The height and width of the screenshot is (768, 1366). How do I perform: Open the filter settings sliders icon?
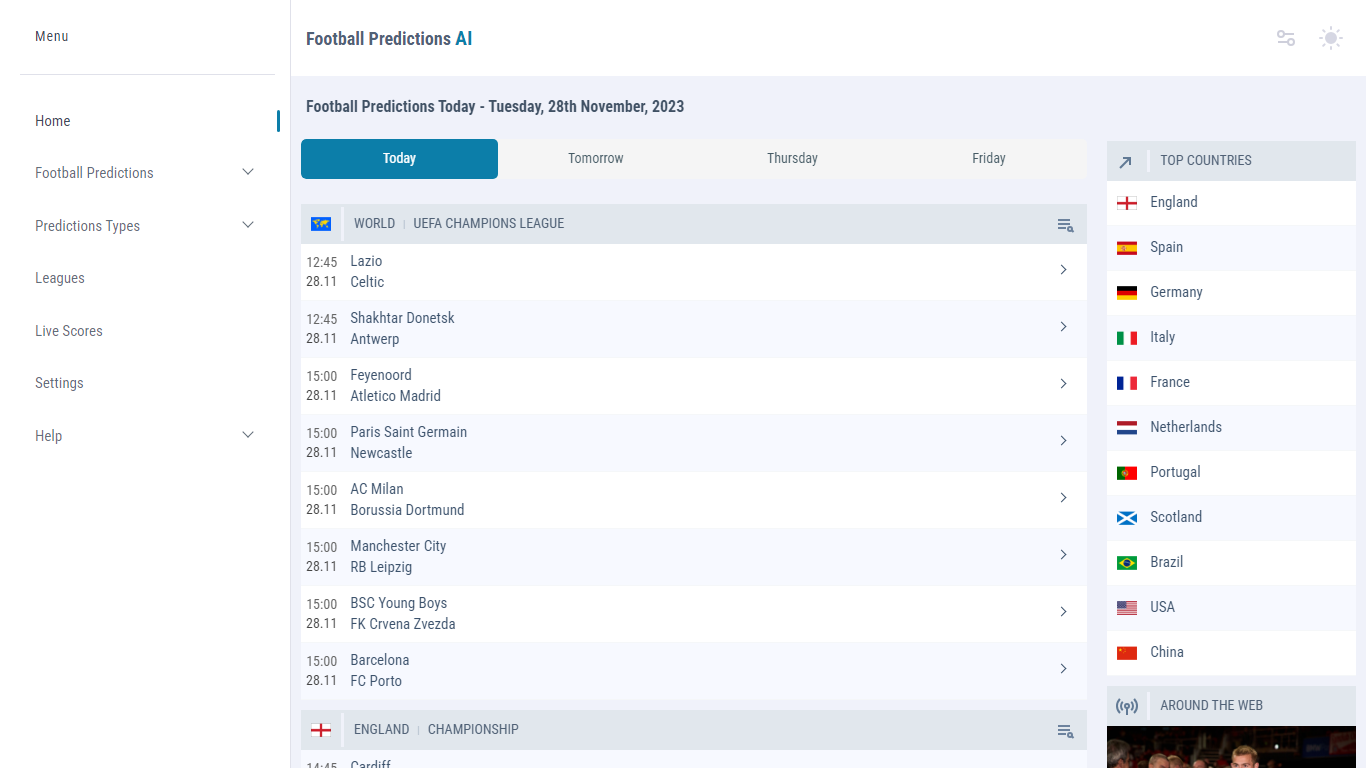[1286, 38]
